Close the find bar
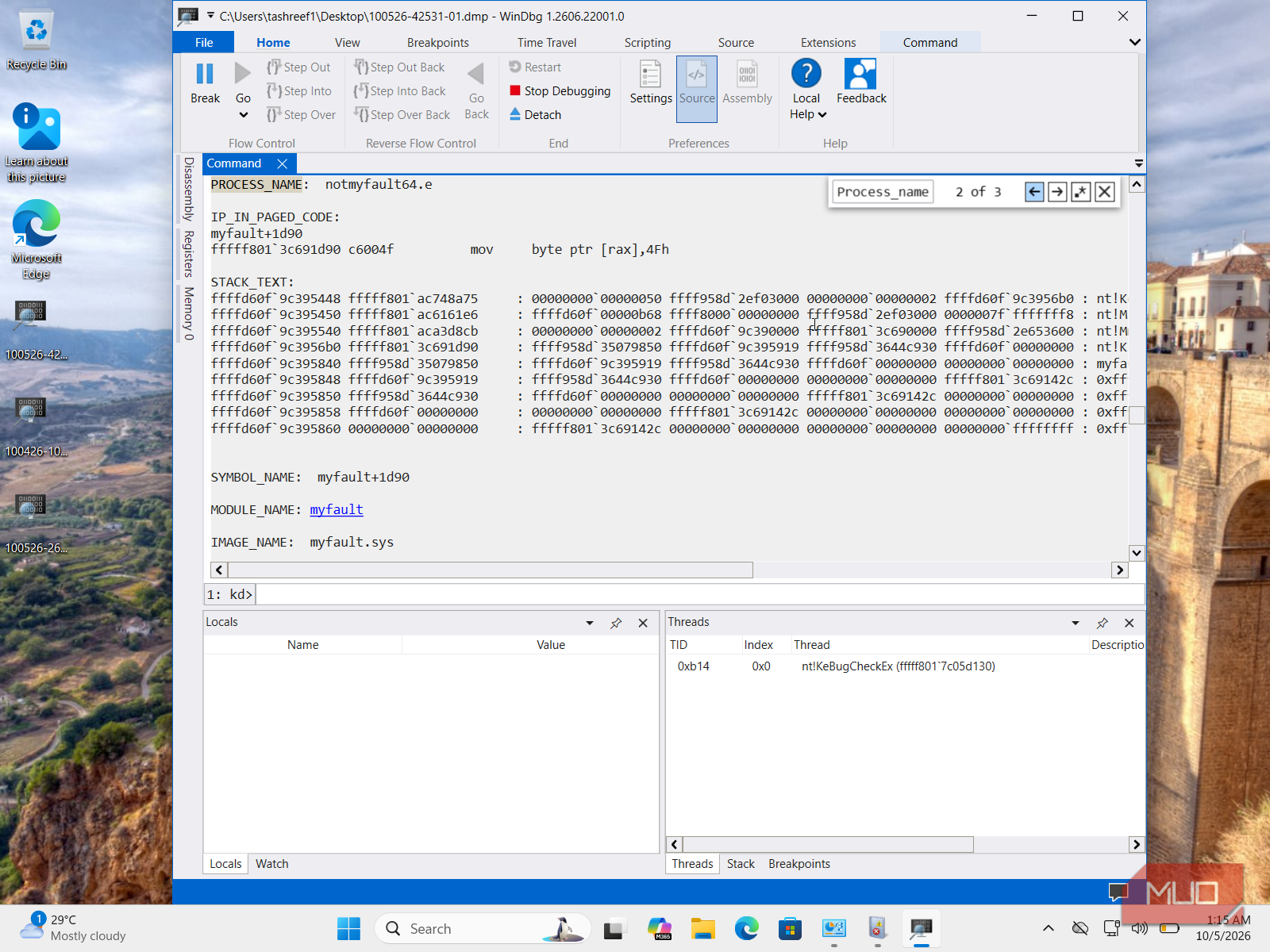Viewport: 1270px width, 952px height. [x=1104, y=192]
